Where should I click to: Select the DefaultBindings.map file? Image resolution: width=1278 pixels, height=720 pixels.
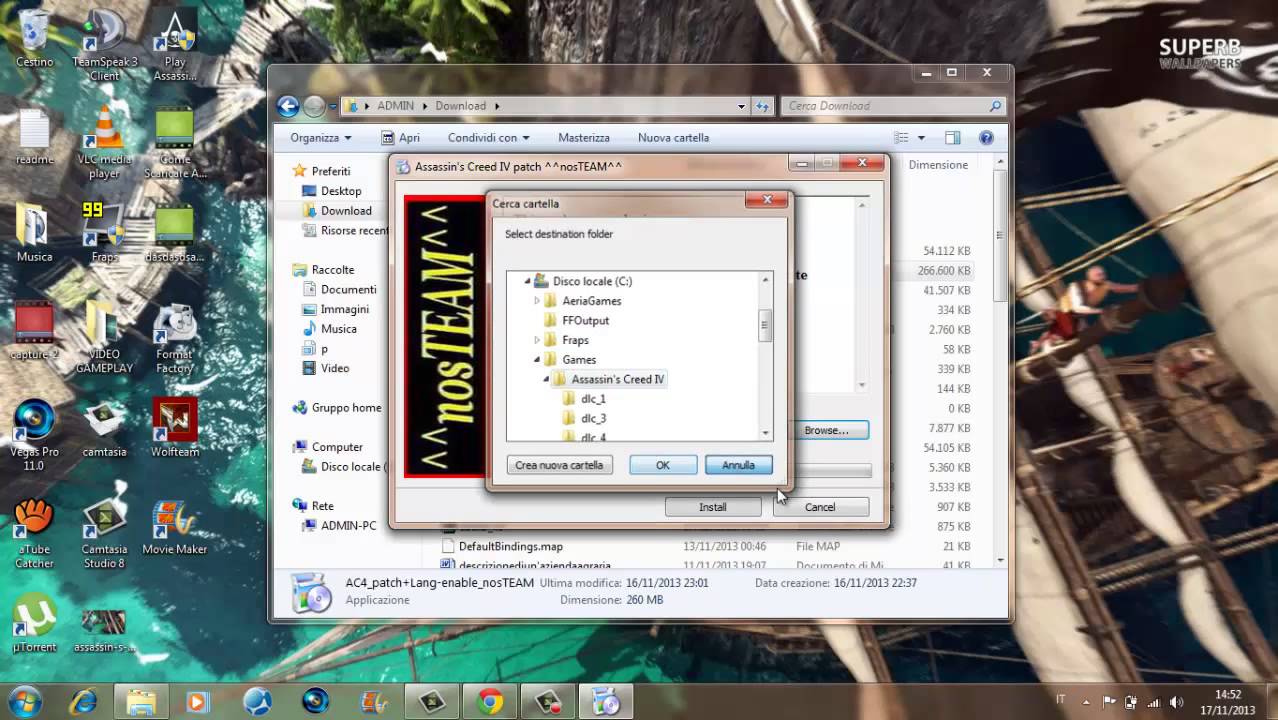point(510,547)
